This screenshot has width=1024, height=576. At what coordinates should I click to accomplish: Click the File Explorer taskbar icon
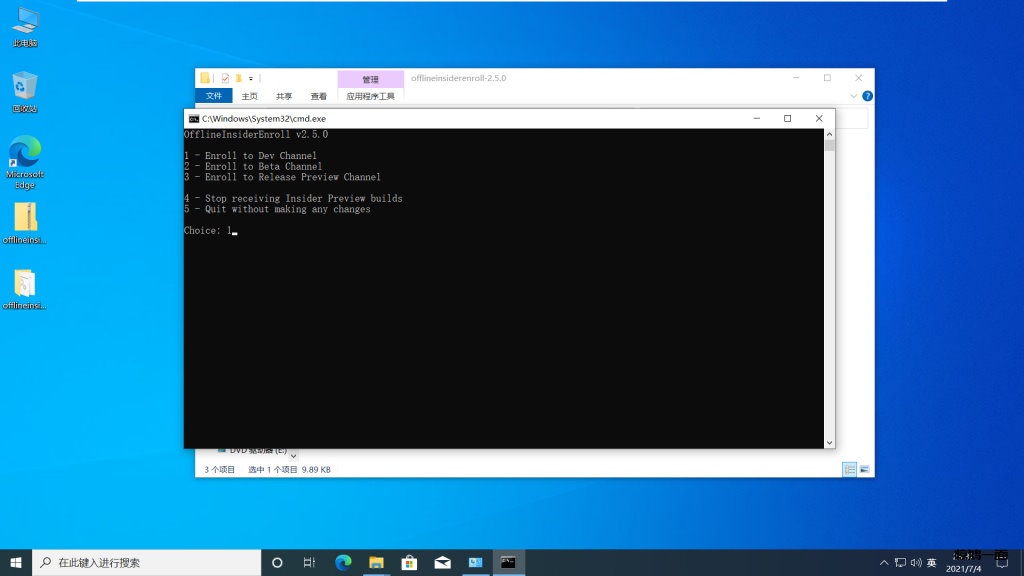(x=376, y=563)
